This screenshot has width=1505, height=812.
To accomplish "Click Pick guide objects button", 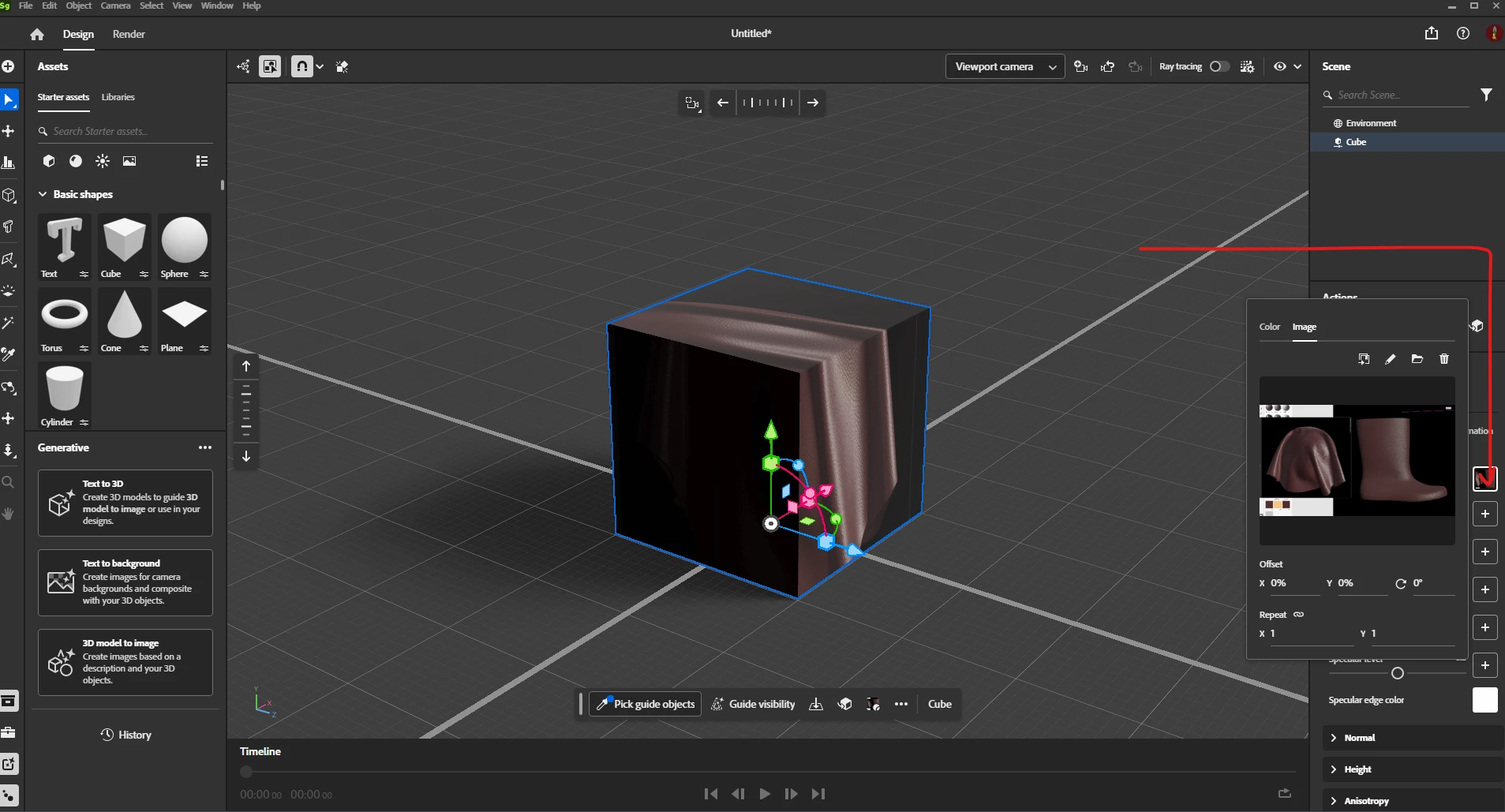I will tap(646, 704).
